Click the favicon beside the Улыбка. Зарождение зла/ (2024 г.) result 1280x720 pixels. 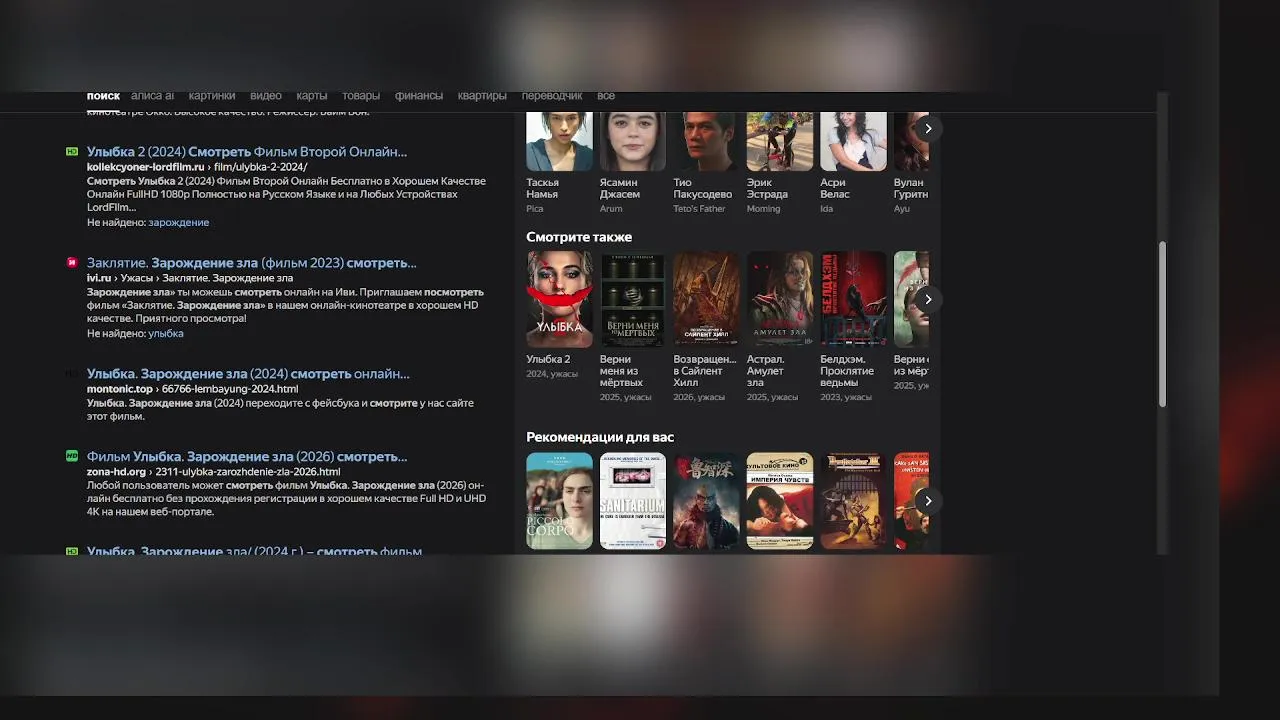click(72, 551)
